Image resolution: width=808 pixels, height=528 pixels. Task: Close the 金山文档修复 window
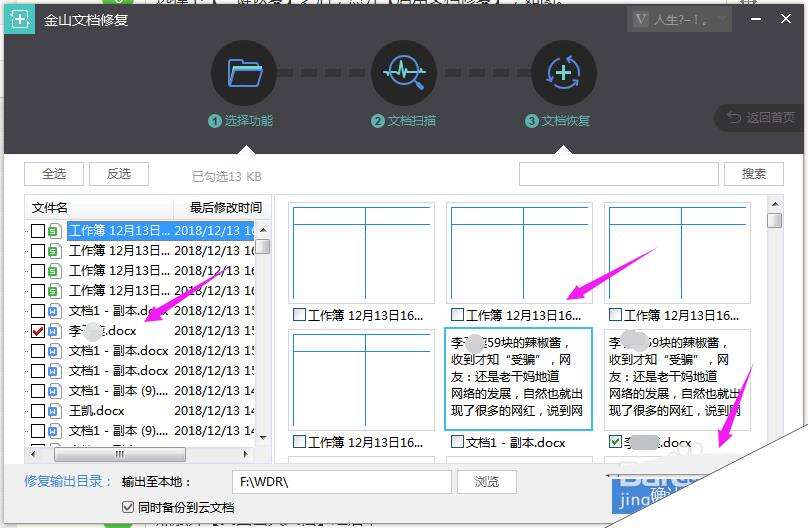click(786, 19)
